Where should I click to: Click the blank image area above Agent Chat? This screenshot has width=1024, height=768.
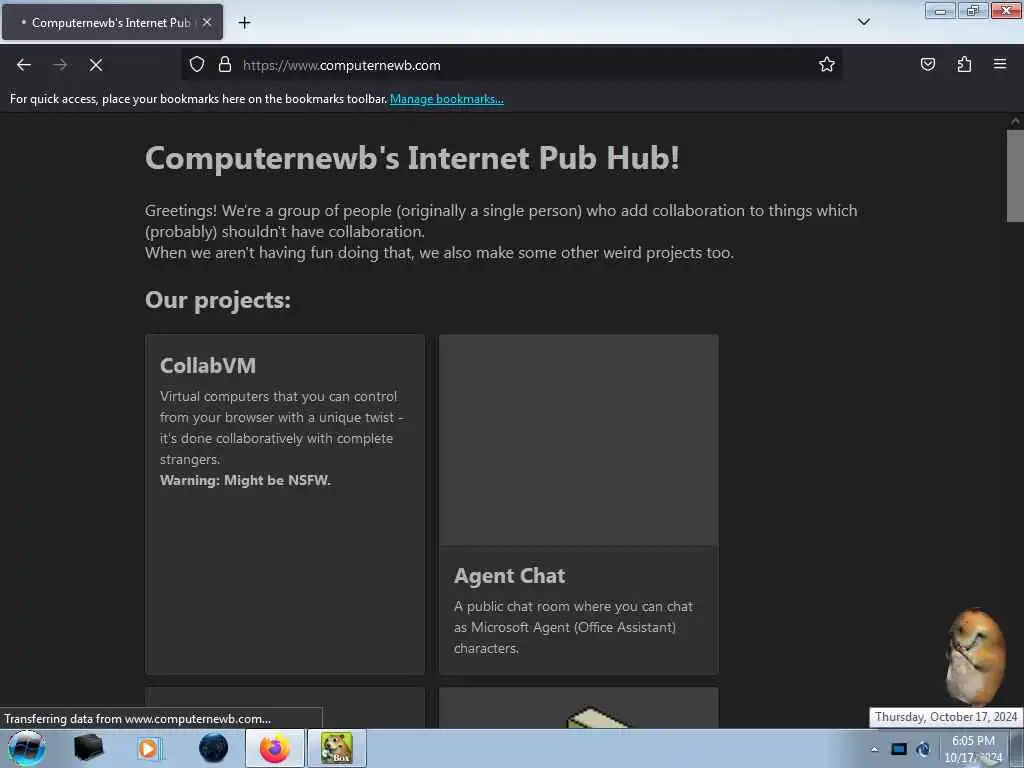pos(579,440)
